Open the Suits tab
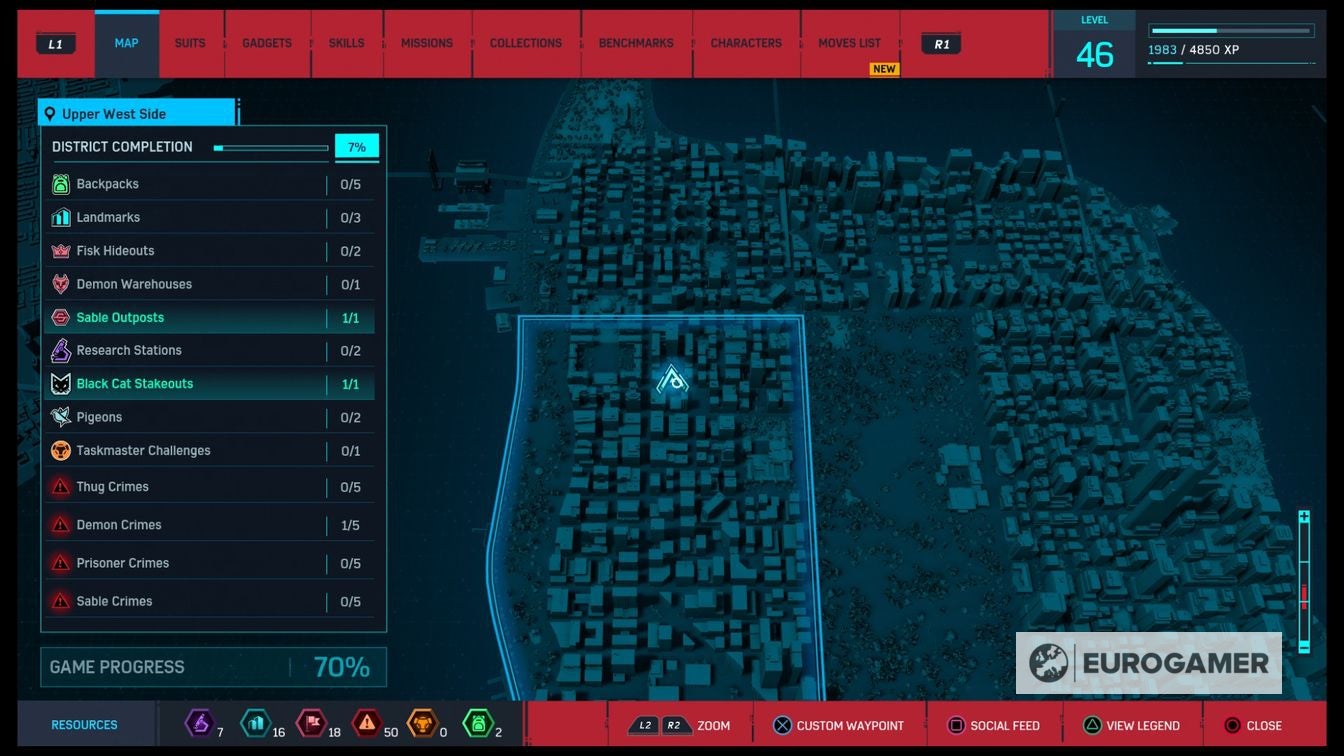 pos(190,44)
